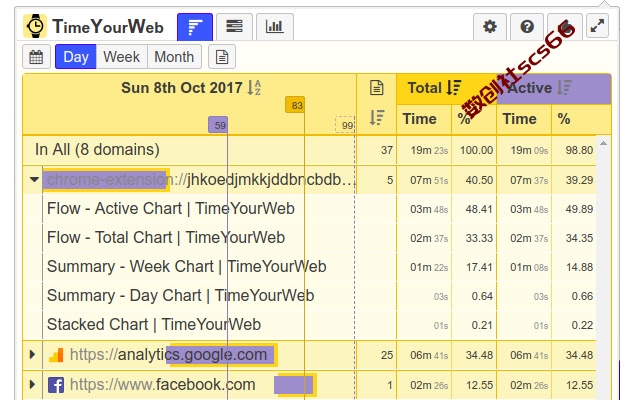Viewport: 640px width, 400px height.
Task: Click the 59 percentile marker
Action: 218,125
